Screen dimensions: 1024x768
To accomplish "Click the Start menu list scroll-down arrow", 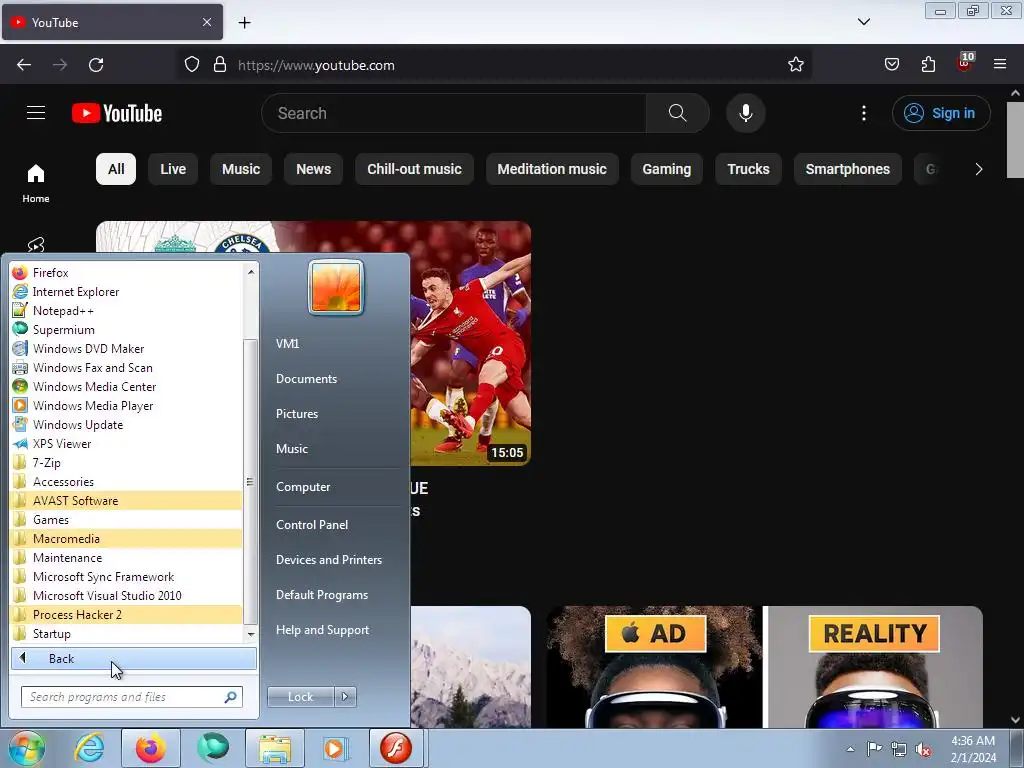I will [x=251, y=634].
